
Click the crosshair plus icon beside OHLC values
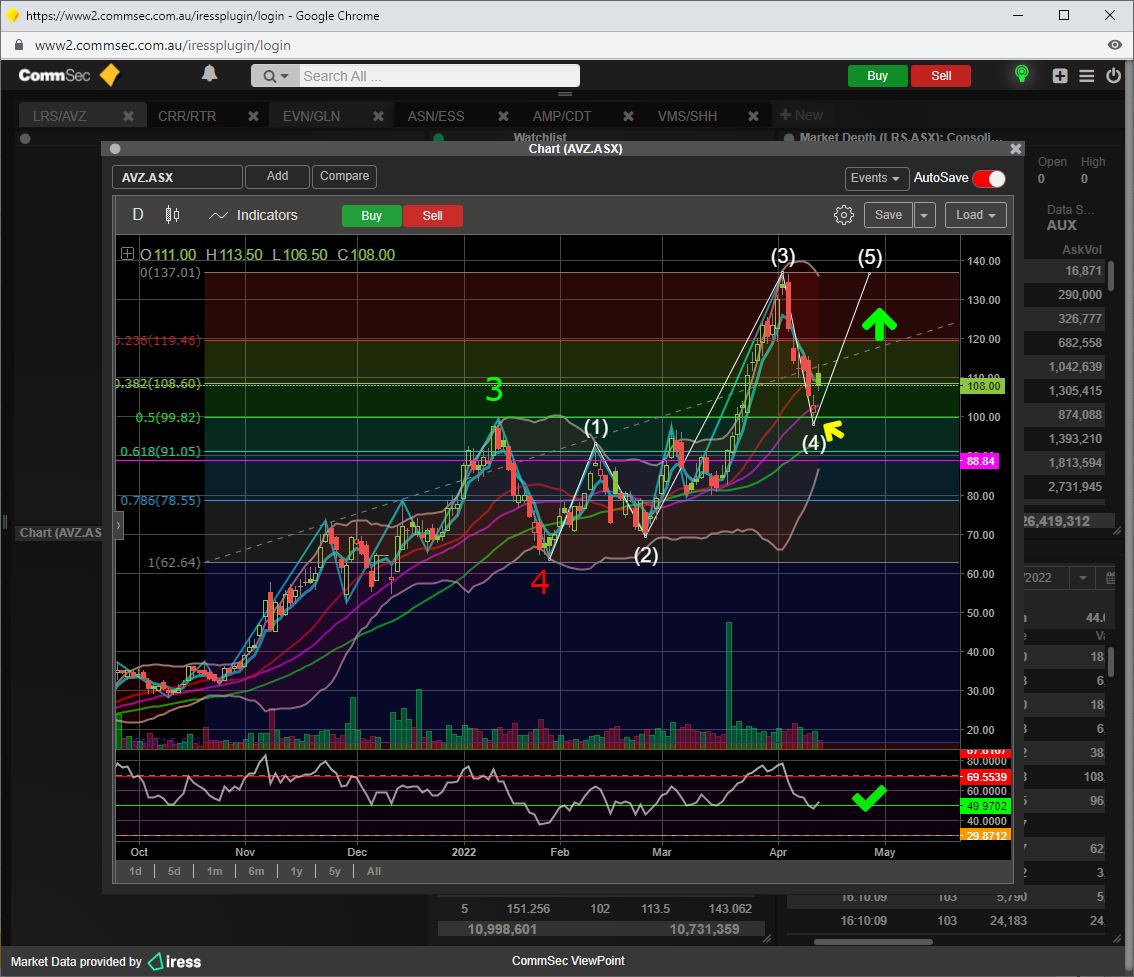[x=127, y=254]
